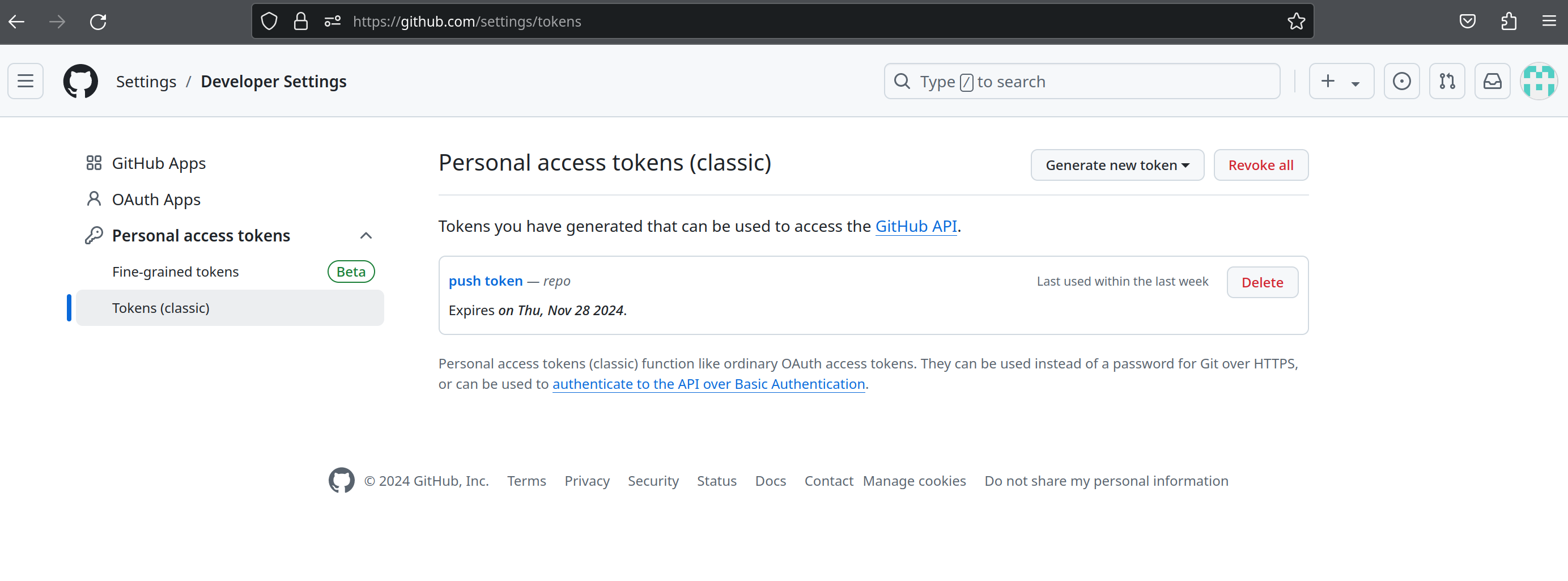
Task: Click the padlock site info icon
Action: pos(301,22)
